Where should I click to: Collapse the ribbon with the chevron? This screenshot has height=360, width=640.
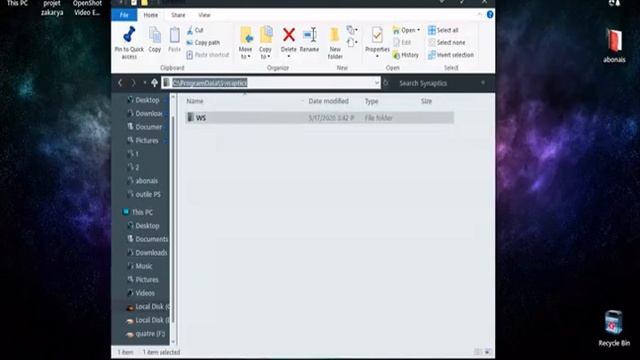(480, 15)
